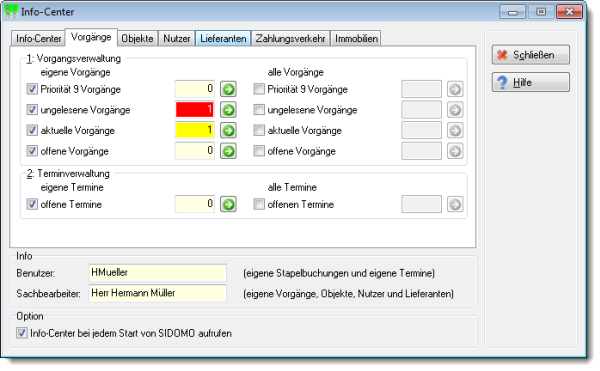Click the Schließen button
The image size is (600, 371).
530,55
